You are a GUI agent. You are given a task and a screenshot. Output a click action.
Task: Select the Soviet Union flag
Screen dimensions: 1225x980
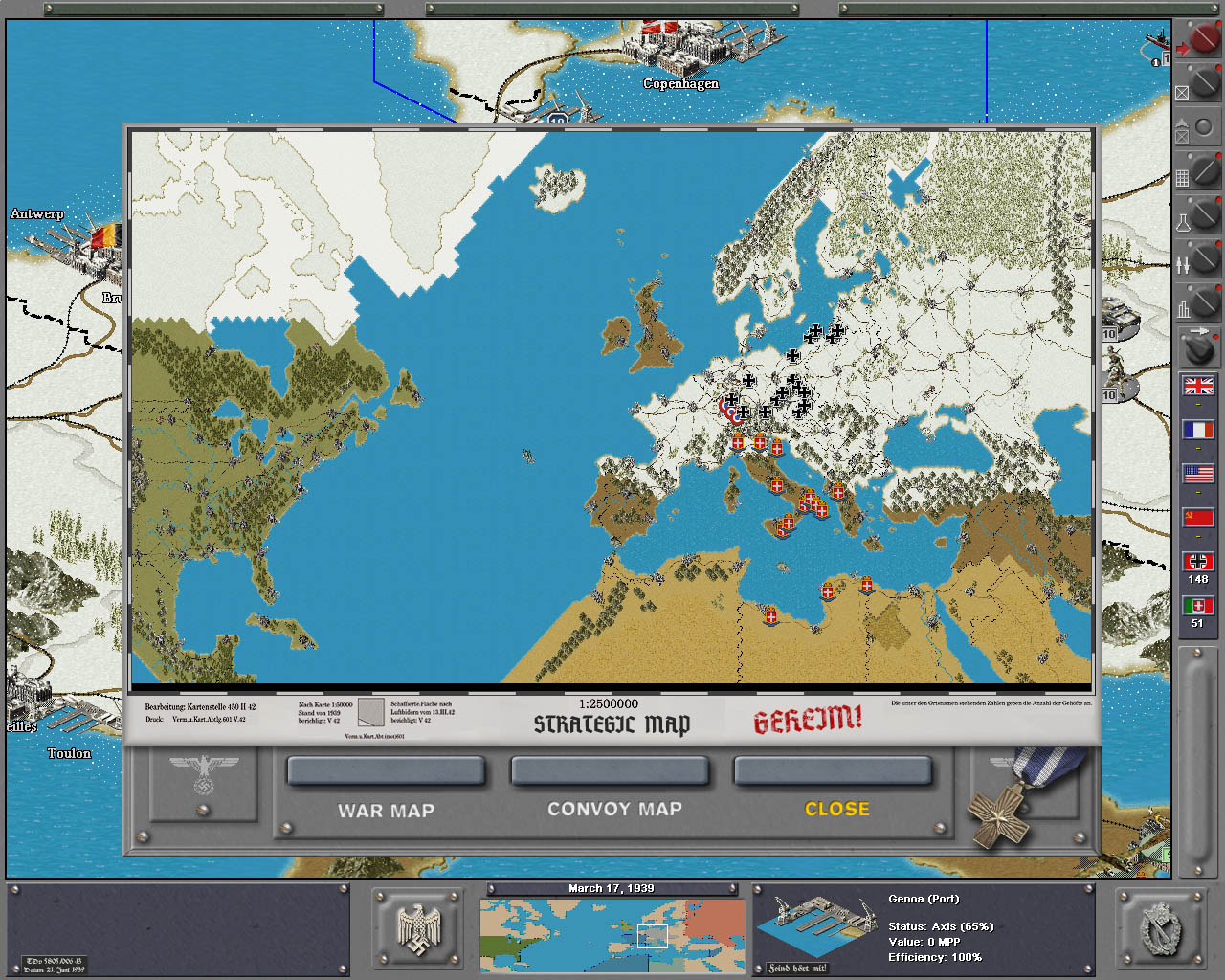[x=1198, y=518]
